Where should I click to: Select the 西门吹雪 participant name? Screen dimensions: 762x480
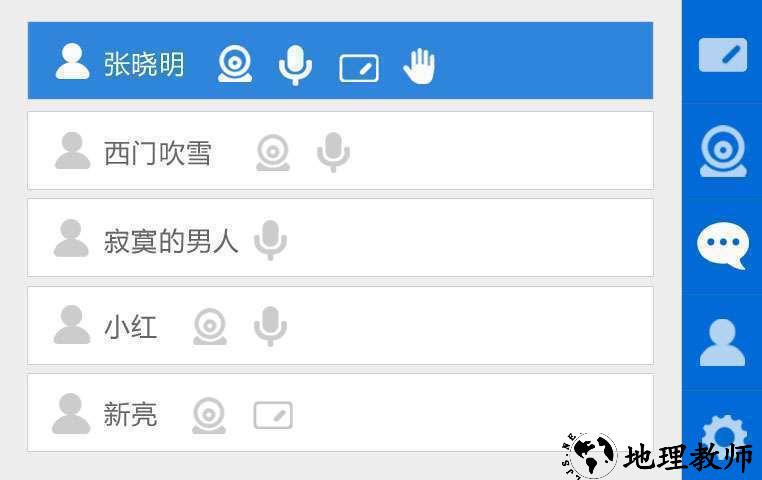(157, 153)
